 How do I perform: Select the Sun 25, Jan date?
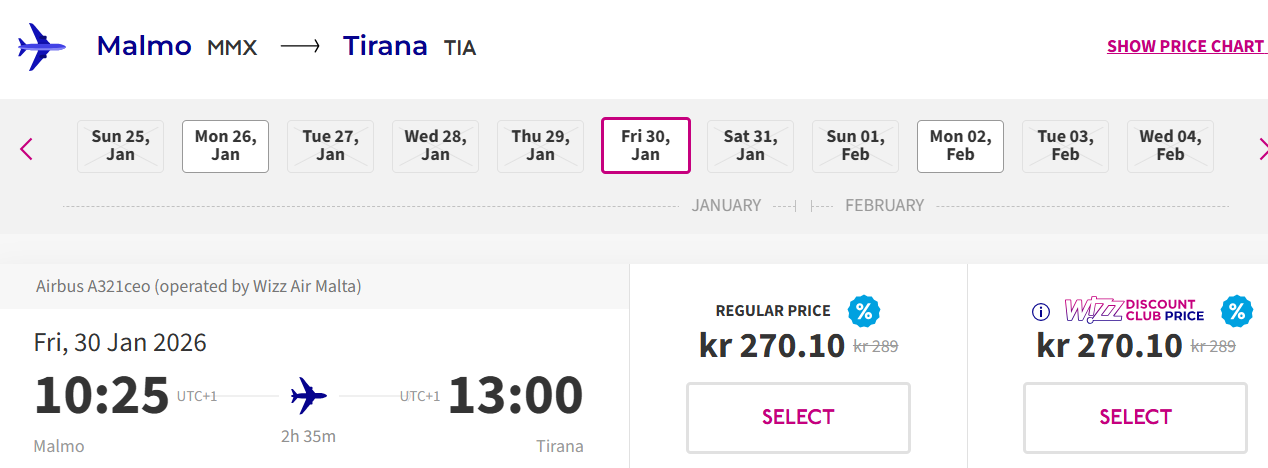click(120, 146)
